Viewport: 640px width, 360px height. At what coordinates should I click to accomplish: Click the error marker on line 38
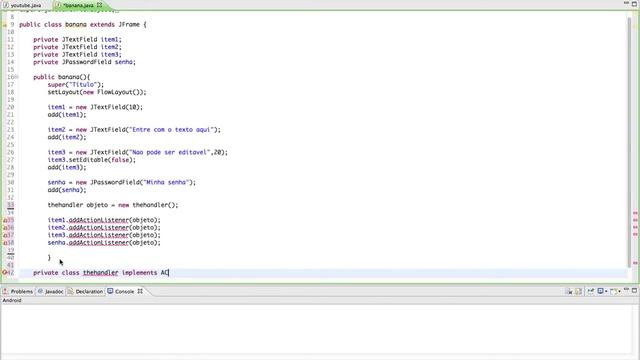pyautogui.click(x=5, y=243)
